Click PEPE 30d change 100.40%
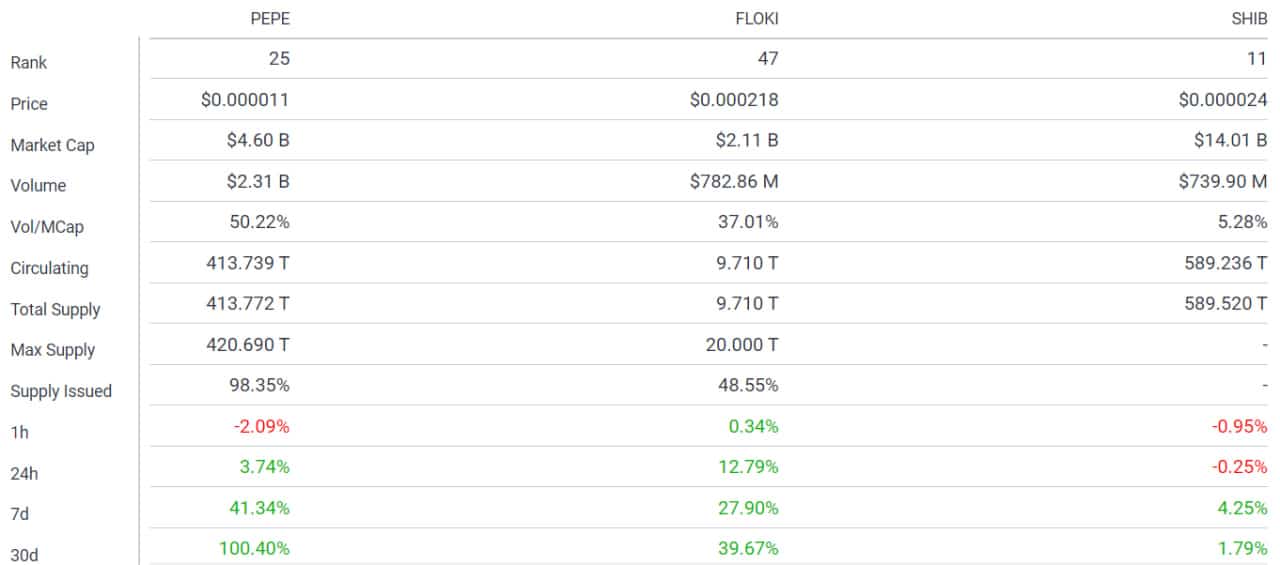1280x565 pixels. 254,548
